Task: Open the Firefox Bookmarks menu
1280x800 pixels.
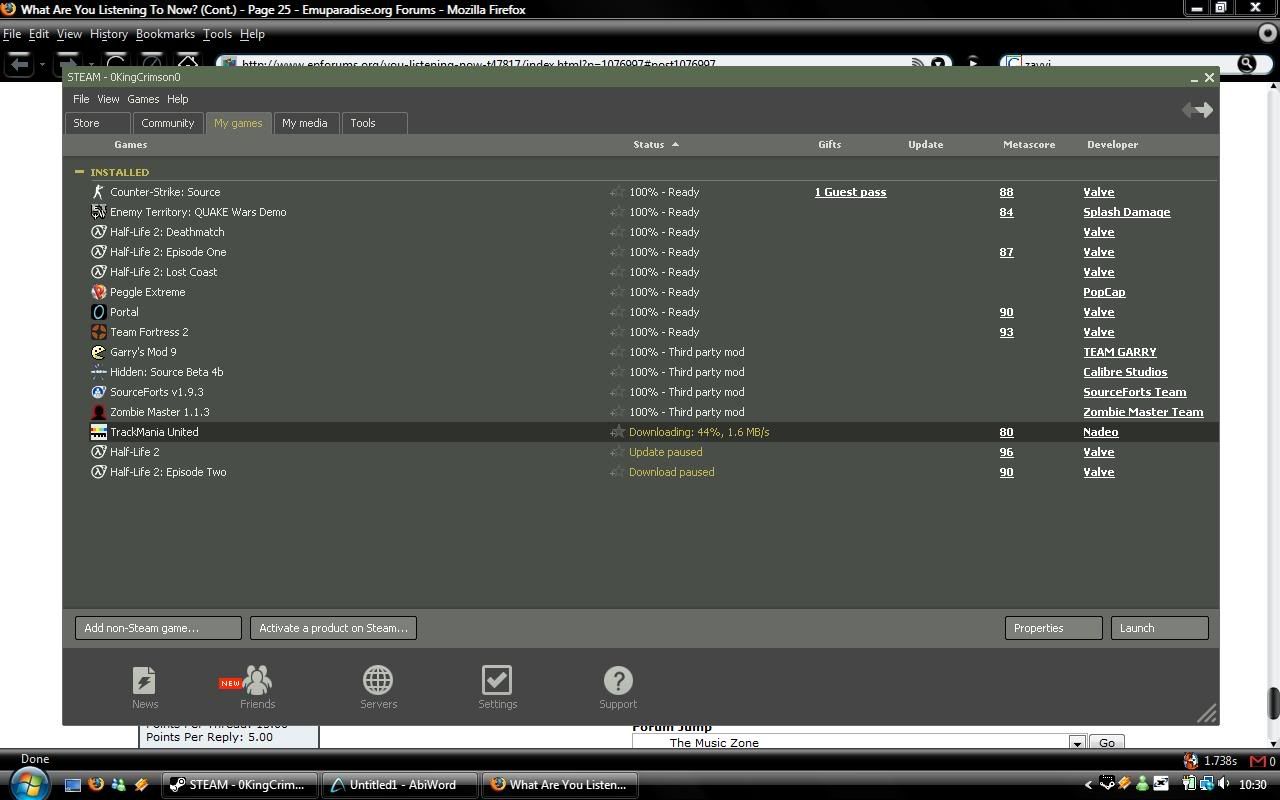Action: click(x=165, y=34)
